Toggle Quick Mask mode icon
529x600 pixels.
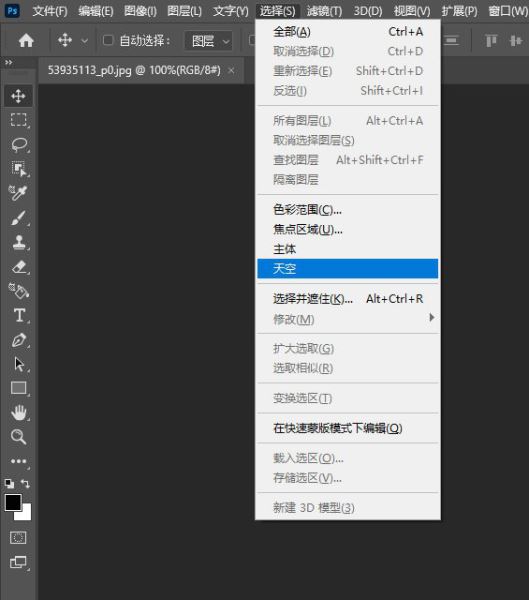18,538
